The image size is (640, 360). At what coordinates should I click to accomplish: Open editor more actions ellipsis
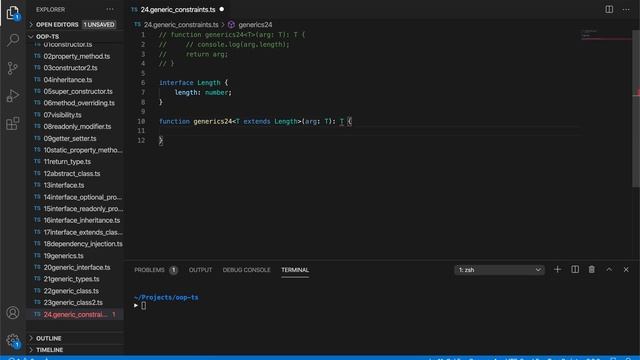pos(626,9)
